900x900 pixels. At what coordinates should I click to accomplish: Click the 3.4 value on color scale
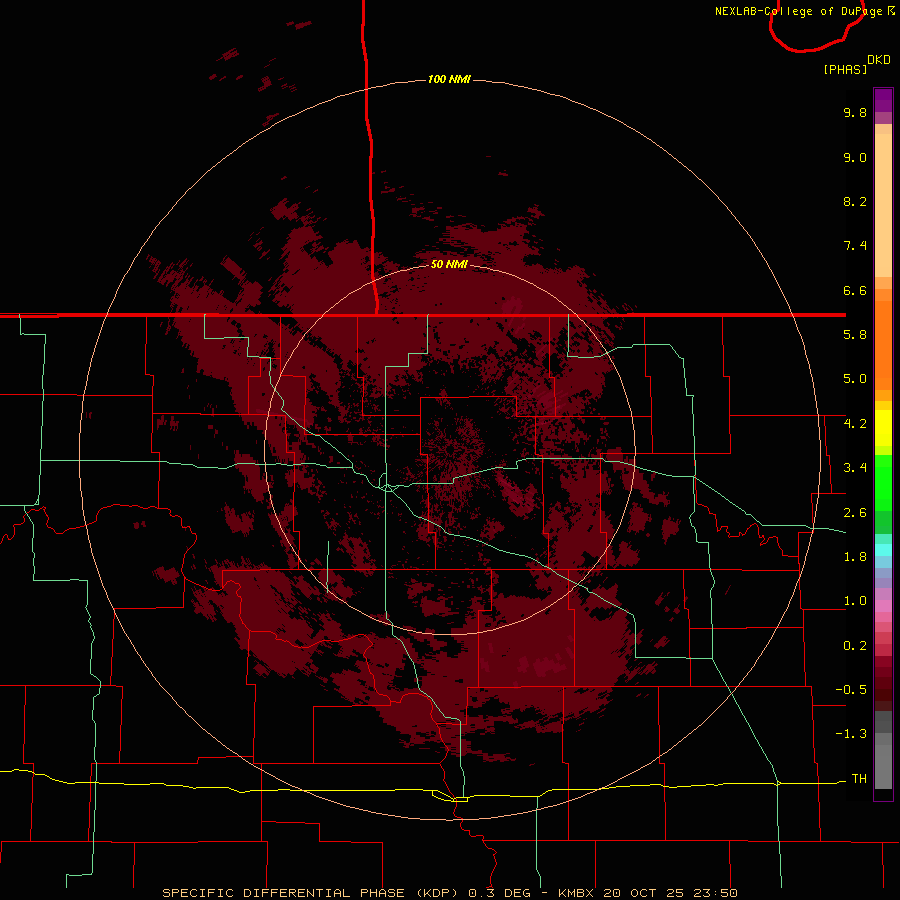pyautogui.click(x=855, y=468)
